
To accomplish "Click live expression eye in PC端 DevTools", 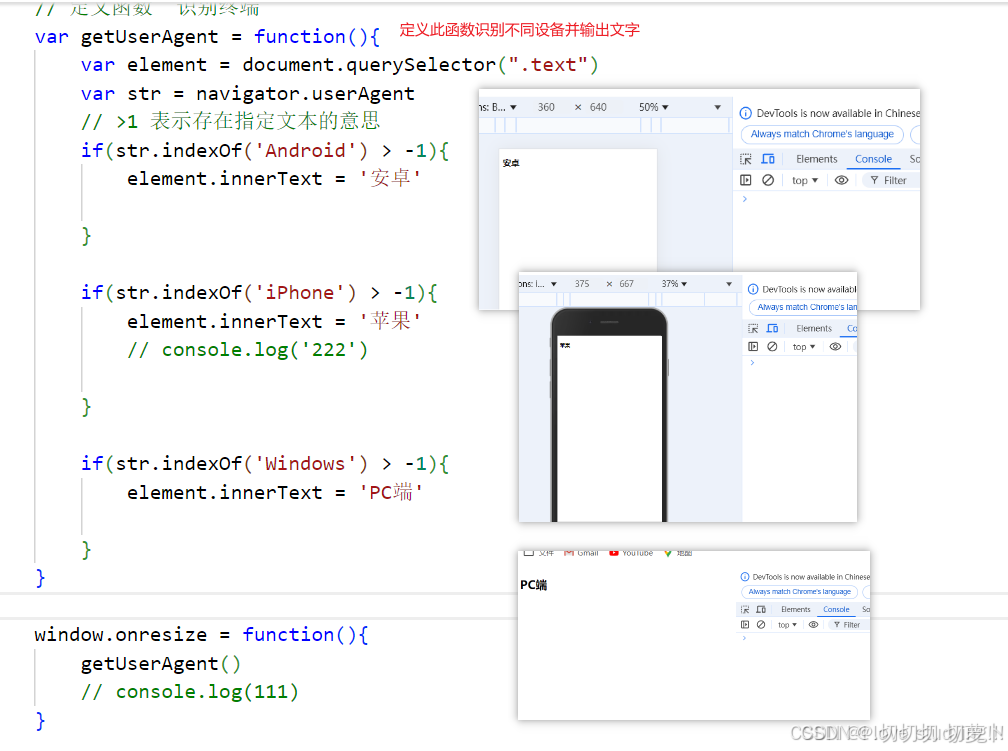I will (x=813, y=625).
